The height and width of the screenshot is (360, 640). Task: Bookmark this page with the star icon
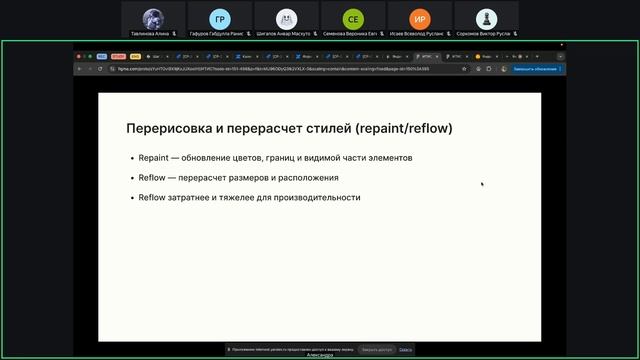[x=464, y=69]
